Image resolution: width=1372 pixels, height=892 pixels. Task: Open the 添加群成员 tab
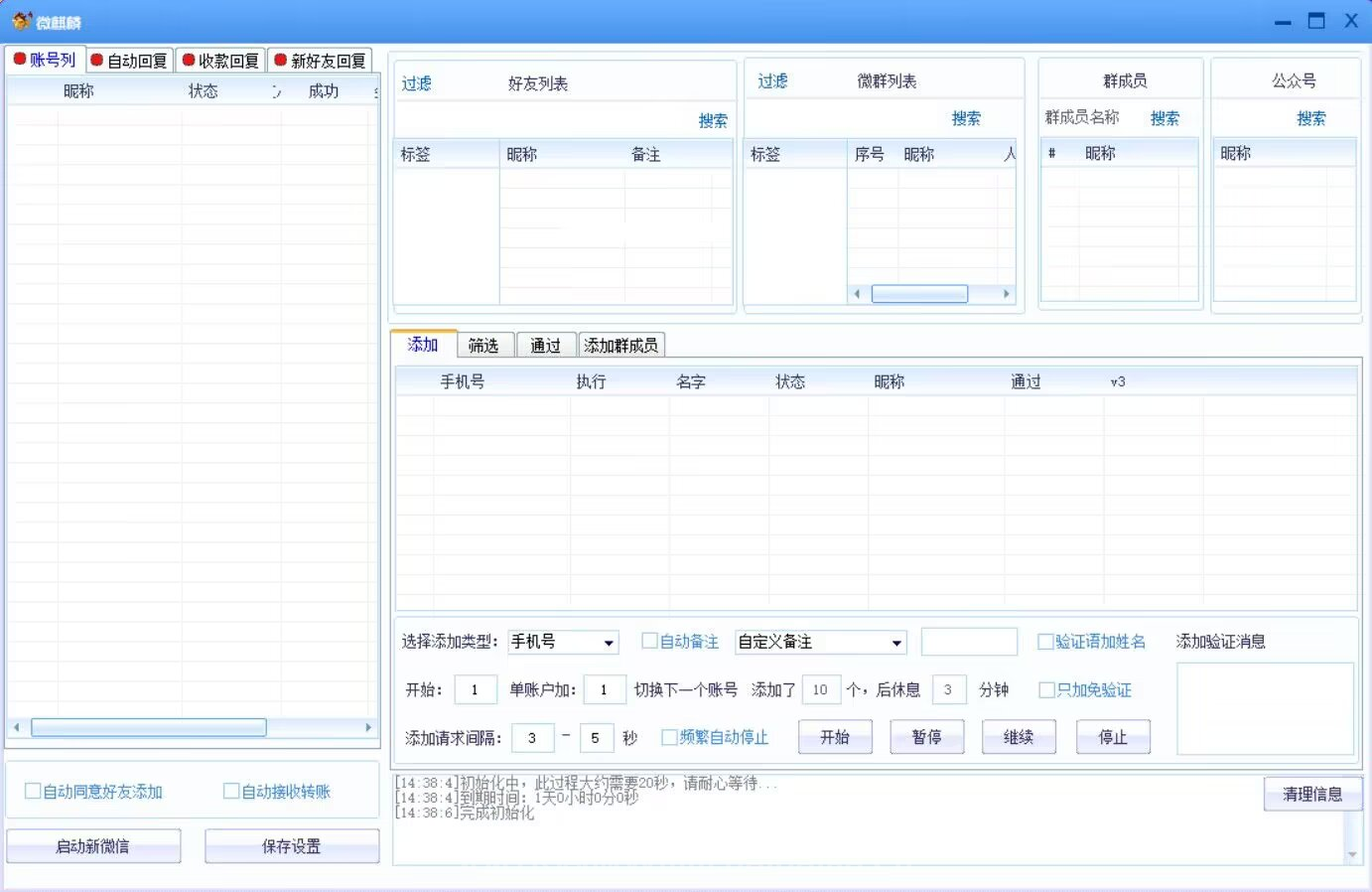pyautogui.click(x=620, y=346)
